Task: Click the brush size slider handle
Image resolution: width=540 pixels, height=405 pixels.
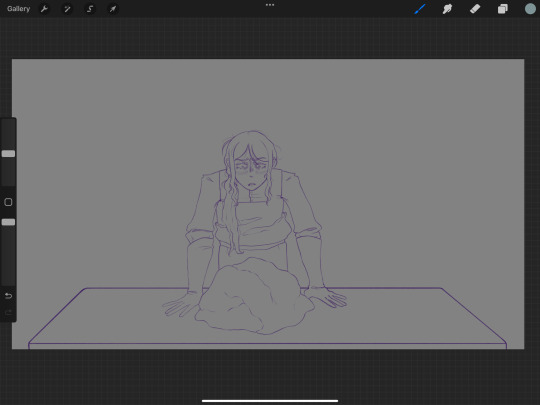Action: pyautogui.click(x=8, y=154)
